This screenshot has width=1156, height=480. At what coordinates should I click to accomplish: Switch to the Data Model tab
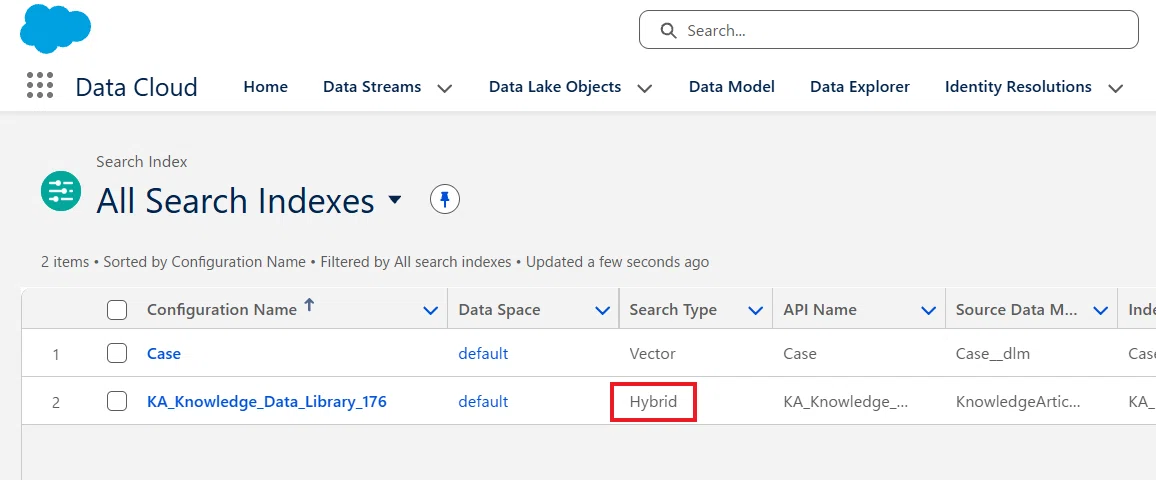point(731,86)
